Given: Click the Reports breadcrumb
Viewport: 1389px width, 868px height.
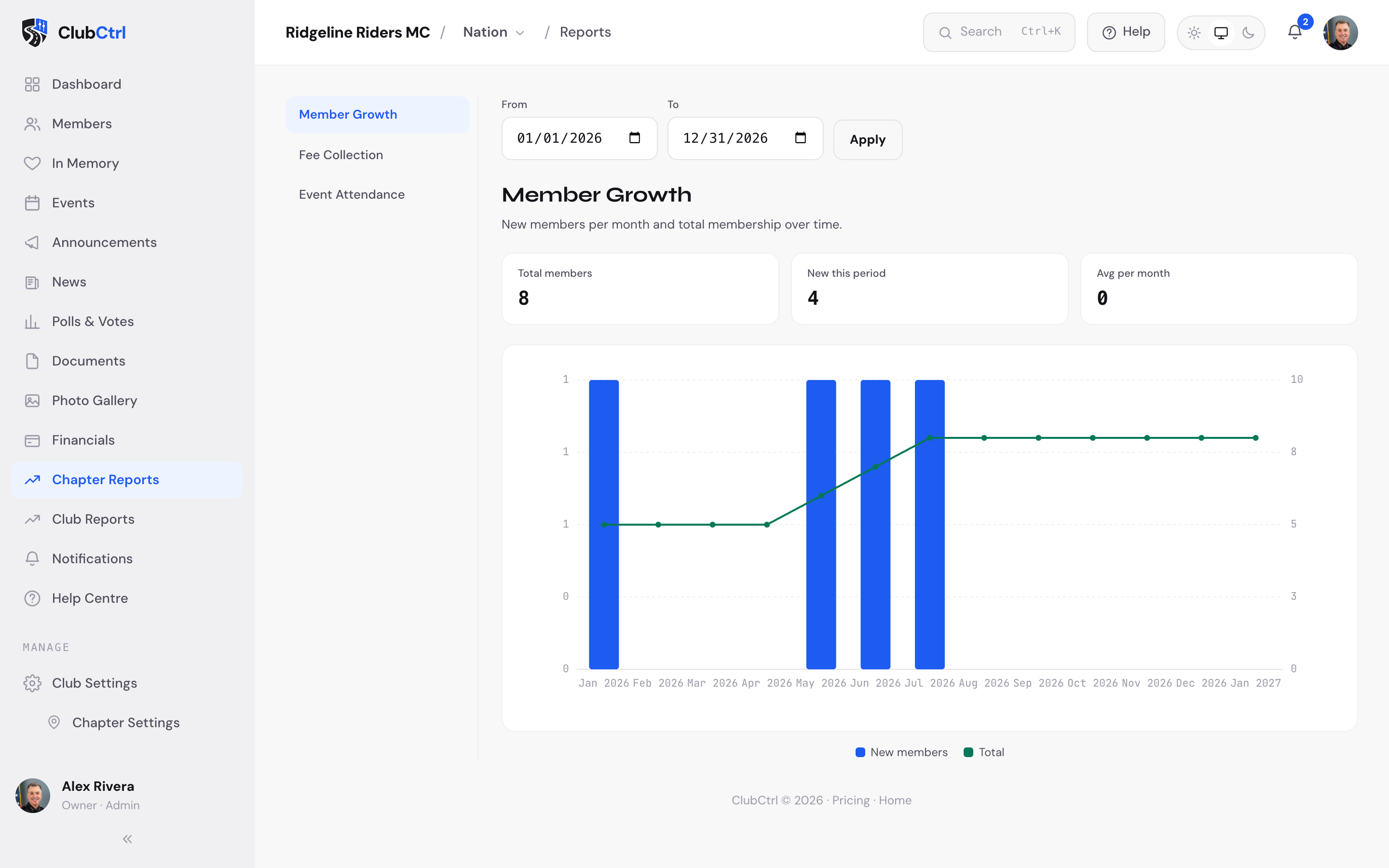Looking at the screenshot, I should (585, 32).
